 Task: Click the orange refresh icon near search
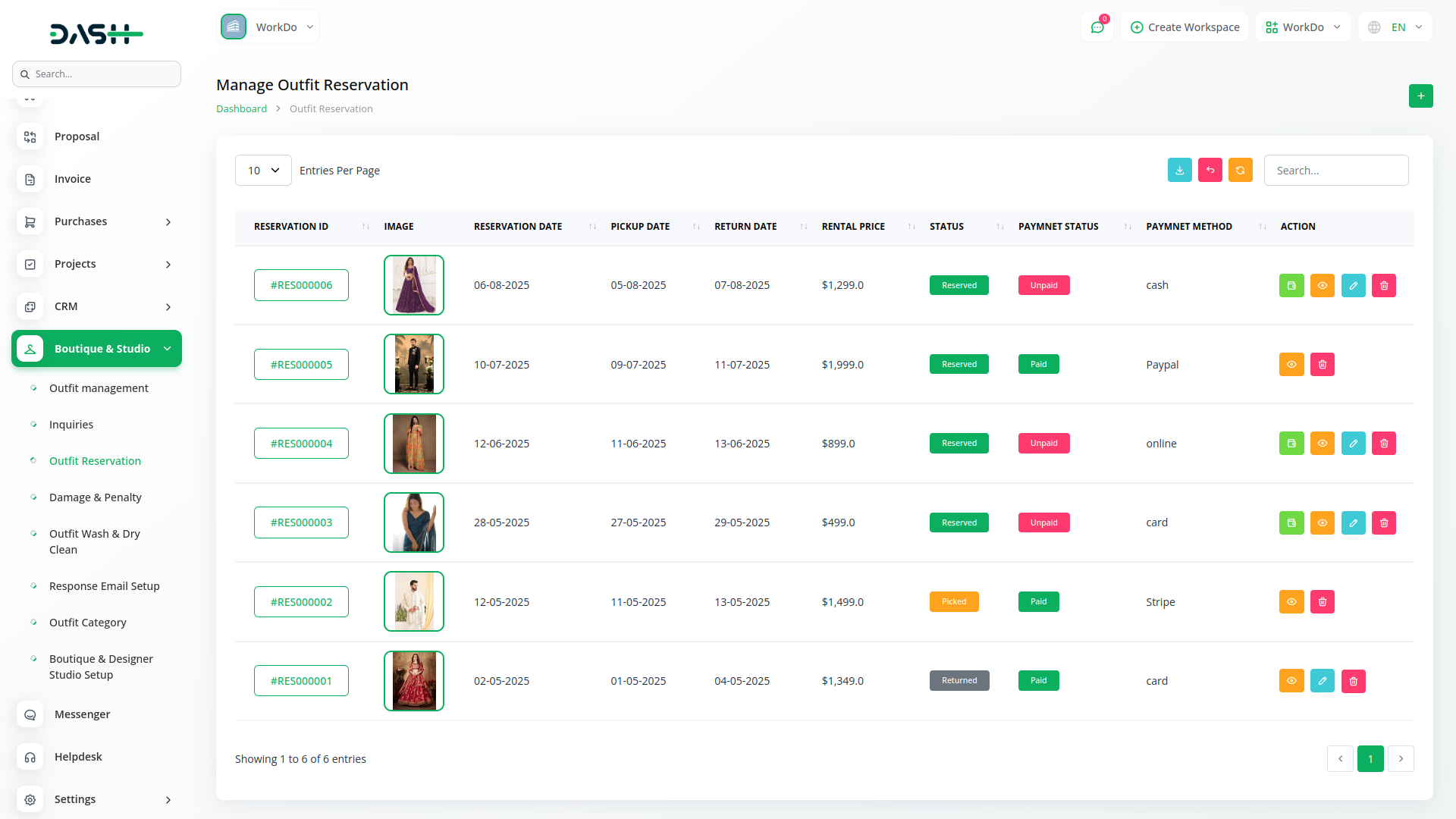tap(1240, 171)
